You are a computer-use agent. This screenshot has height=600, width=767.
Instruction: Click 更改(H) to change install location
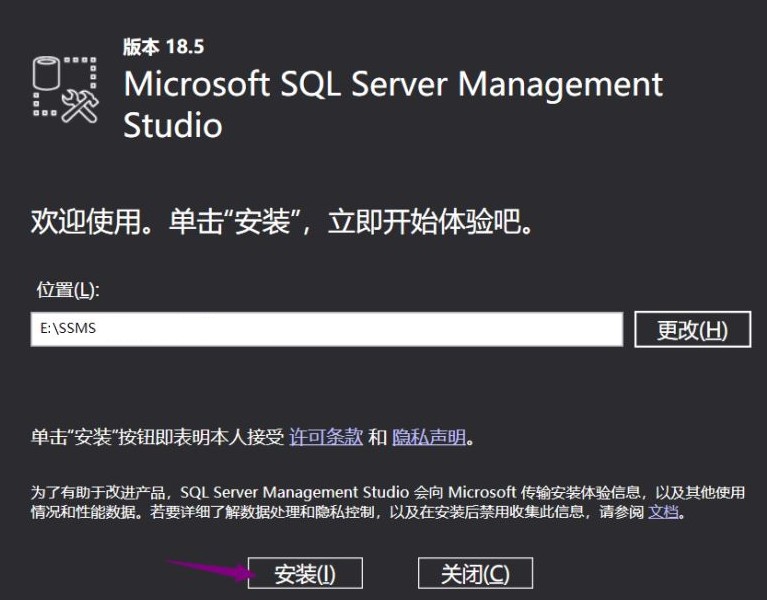[692, 330]
